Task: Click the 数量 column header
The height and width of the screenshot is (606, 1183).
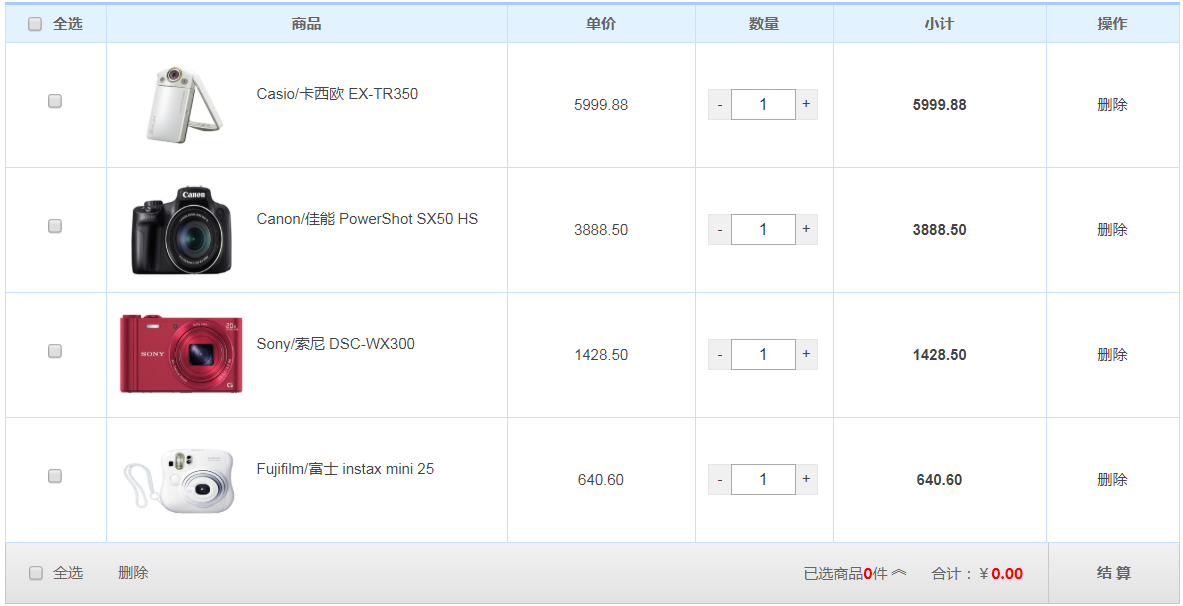Action: pos(764,24)
